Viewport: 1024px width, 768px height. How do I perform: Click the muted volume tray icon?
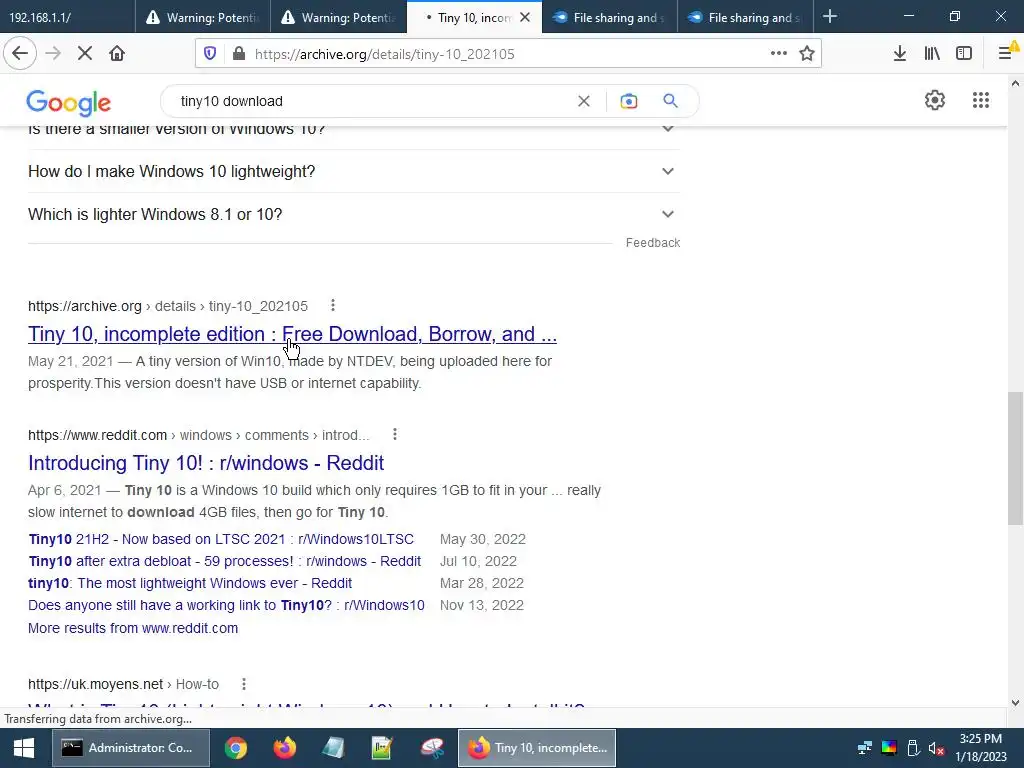click(936, 748)
